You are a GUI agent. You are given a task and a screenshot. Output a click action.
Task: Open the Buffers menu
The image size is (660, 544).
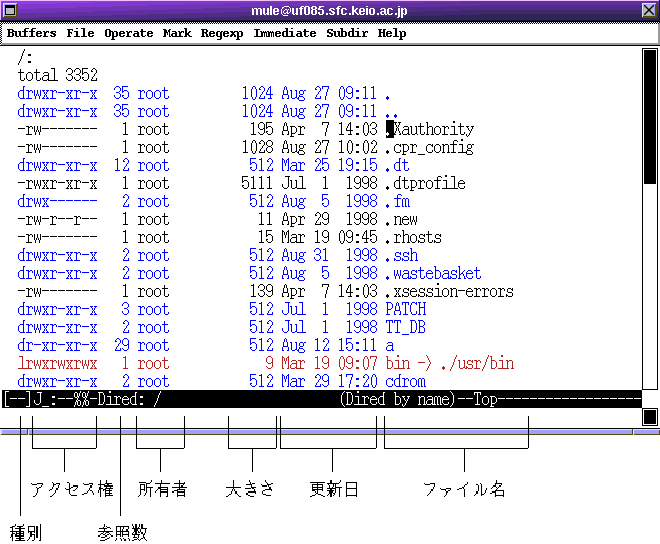coord(32,33)
